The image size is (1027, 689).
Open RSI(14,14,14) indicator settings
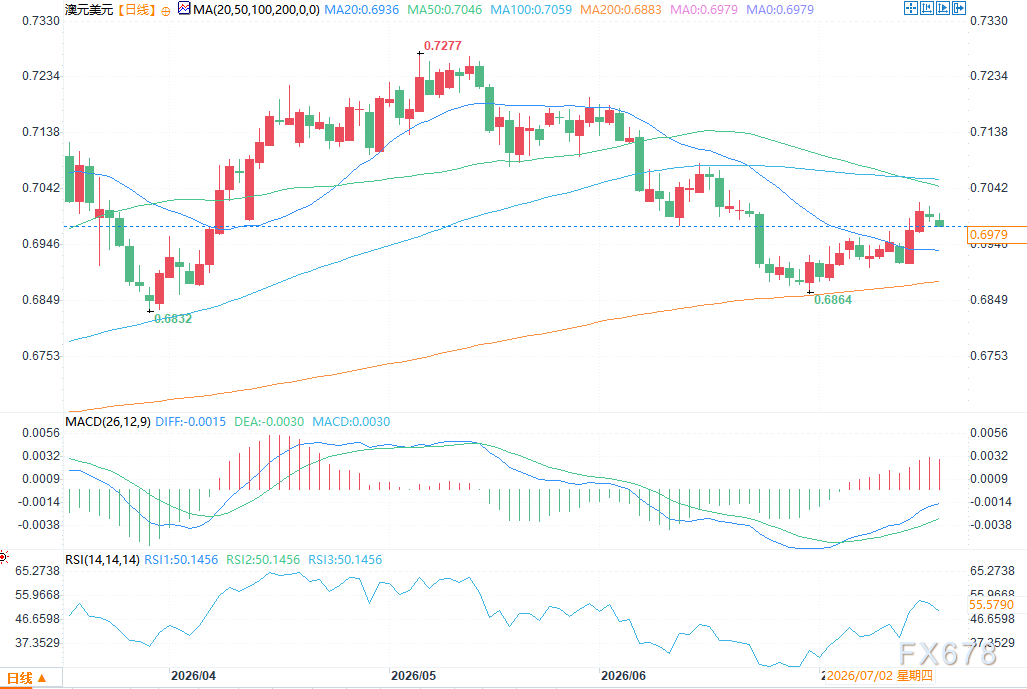point(102,559)
